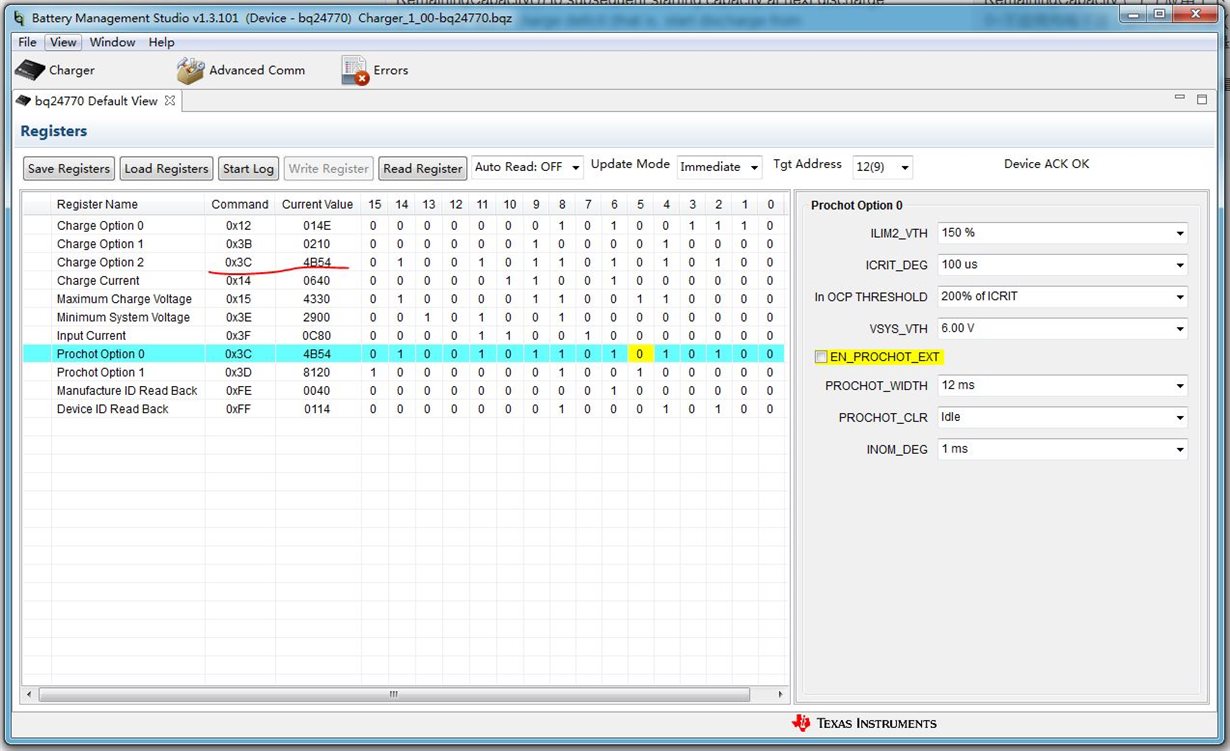Open the View menu
The width and height of the screenshot is (1230, 751).
[x=63, y=42]
